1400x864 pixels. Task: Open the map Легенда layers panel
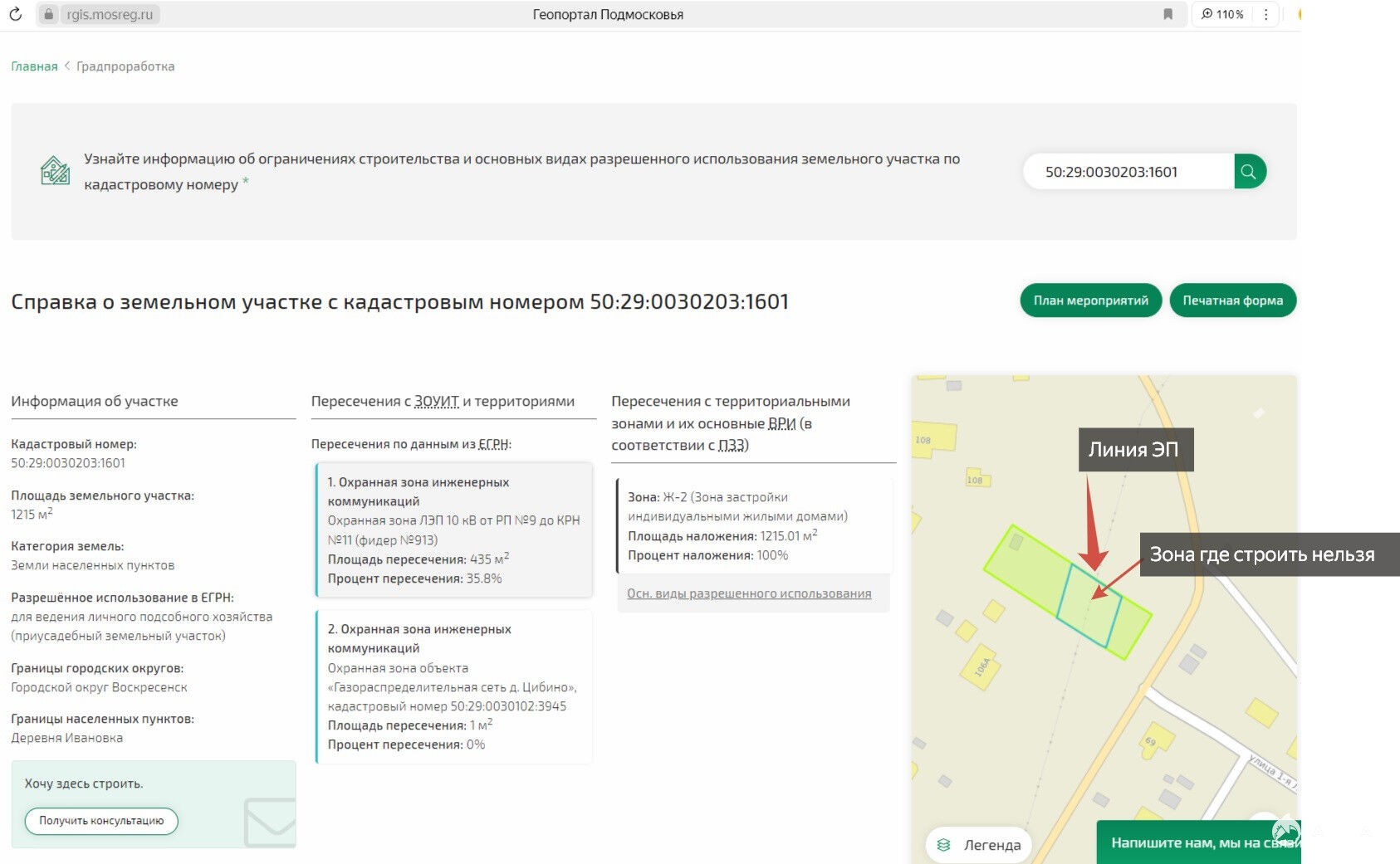pos(980,845)
